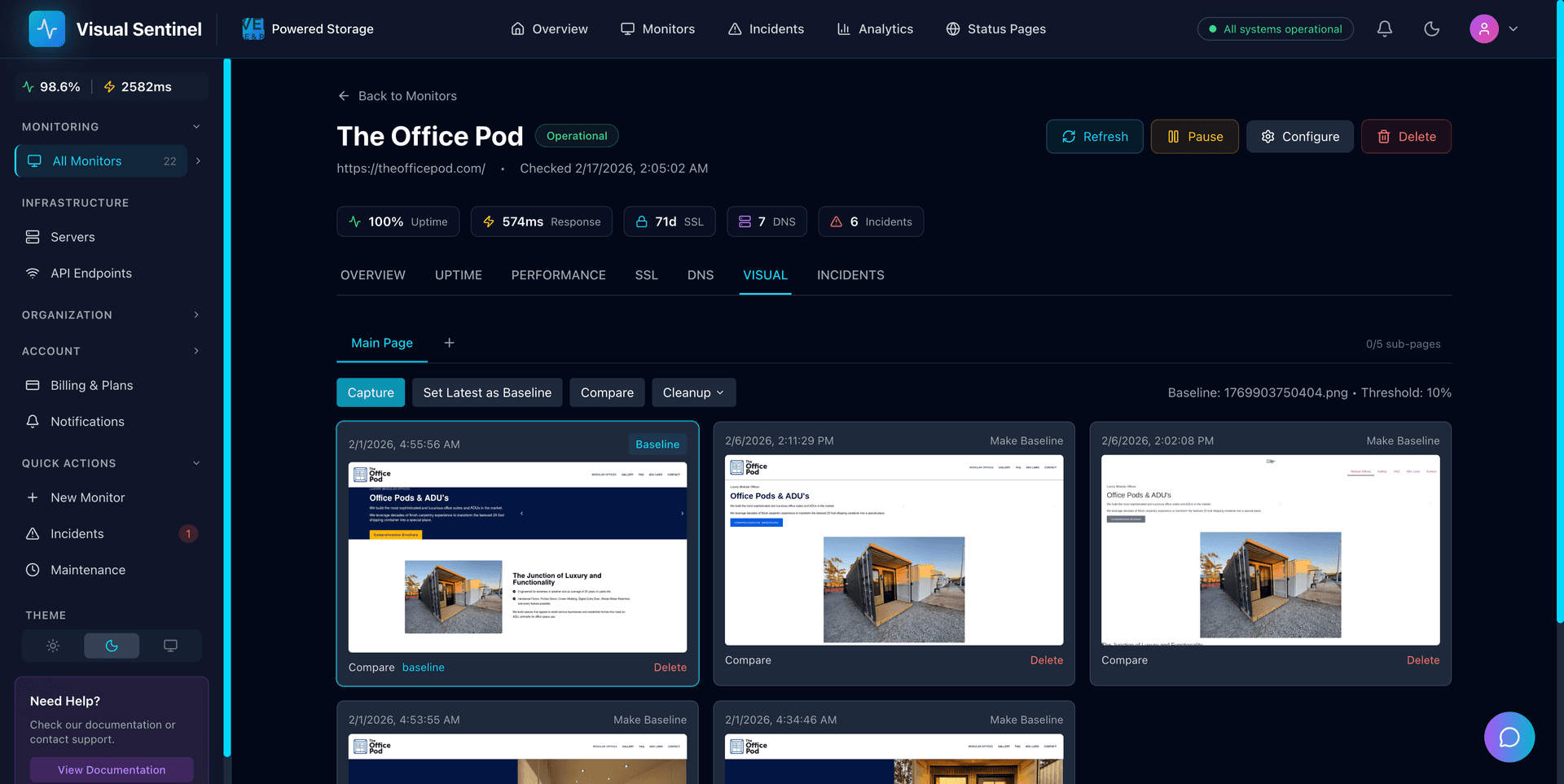
Task: Toggle dark mode in the top bar
Action: point(1431,28)
